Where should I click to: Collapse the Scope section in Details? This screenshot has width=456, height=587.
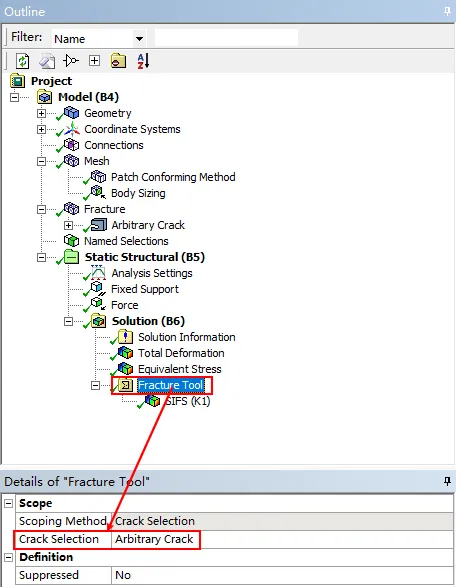(9, 504)
